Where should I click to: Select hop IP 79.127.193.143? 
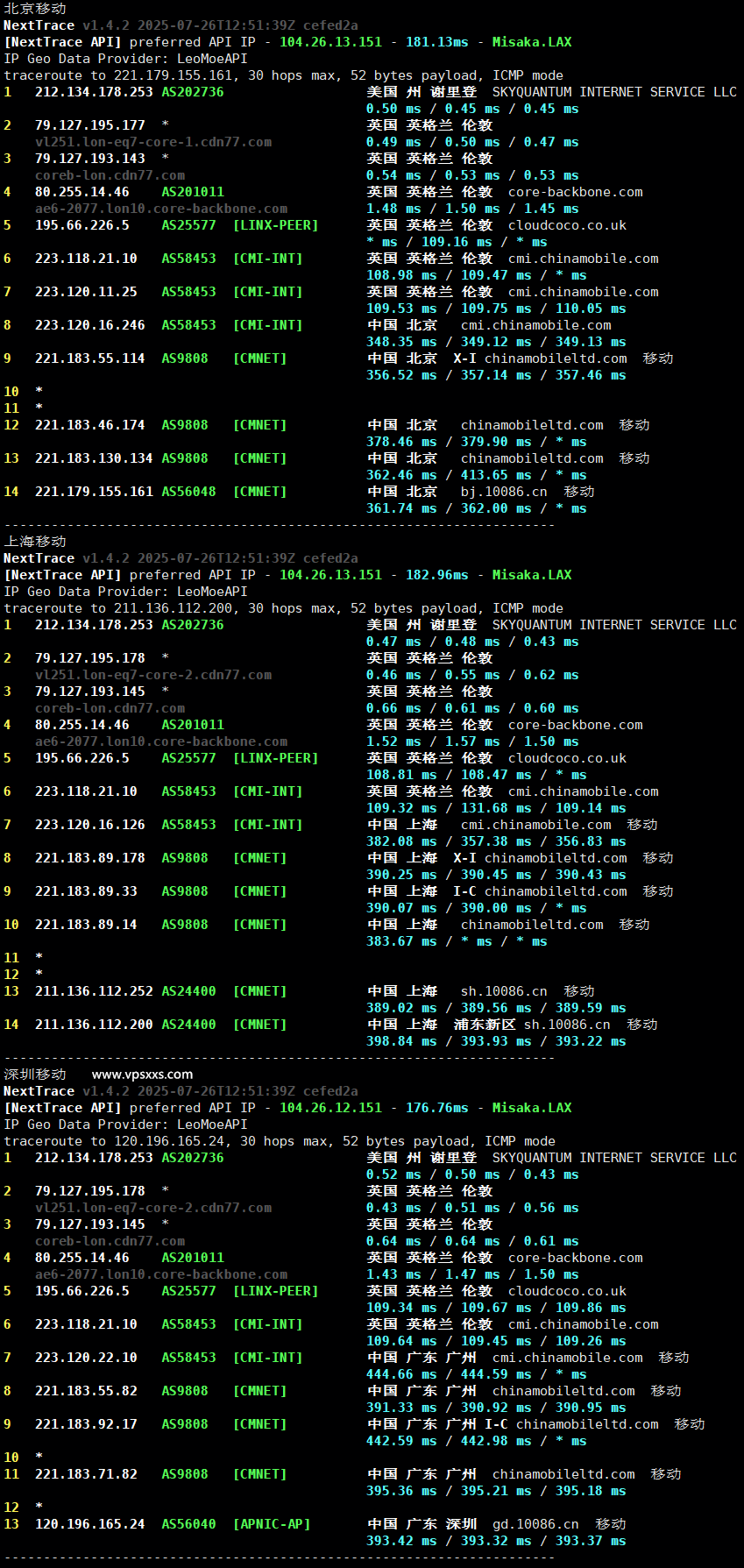point(90,159)
